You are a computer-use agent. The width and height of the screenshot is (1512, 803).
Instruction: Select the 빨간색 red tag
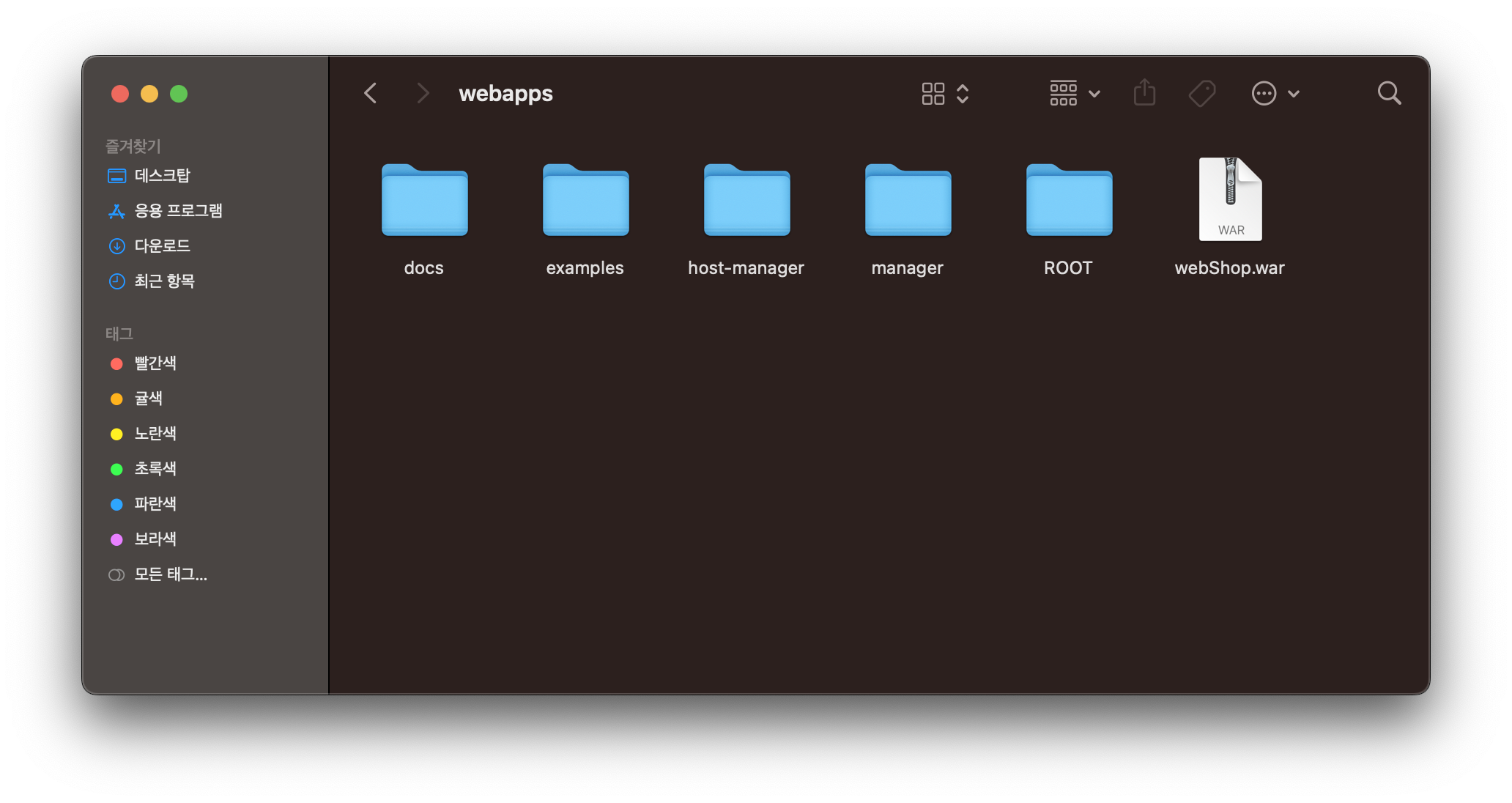point(155,363)
